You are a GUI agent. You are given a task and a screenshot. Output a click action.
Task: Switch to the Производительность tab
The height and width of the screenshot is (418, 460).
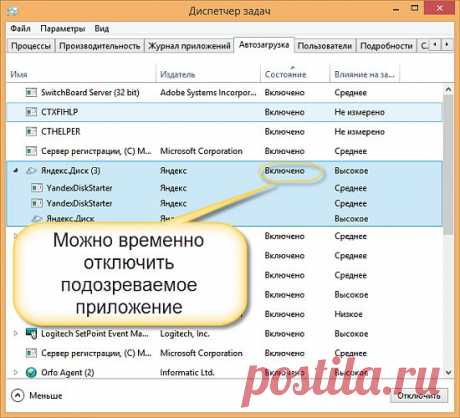[x=99, y=46]
